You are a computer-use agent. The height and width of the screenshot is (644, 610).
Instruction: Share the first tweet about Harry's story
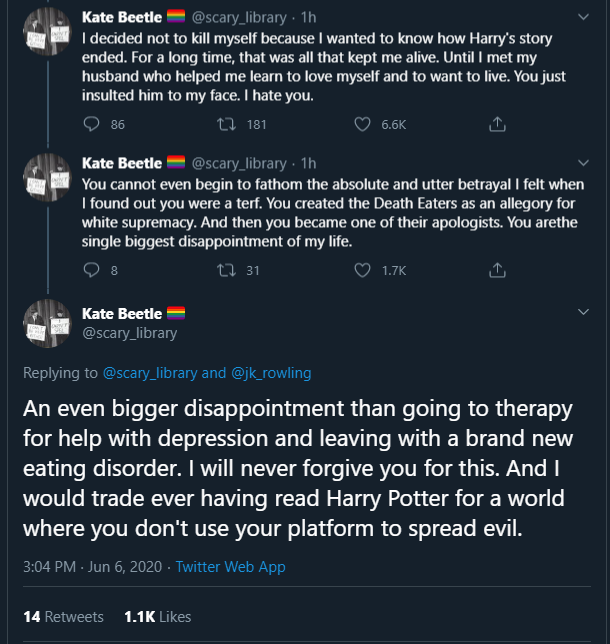[497, 124]
